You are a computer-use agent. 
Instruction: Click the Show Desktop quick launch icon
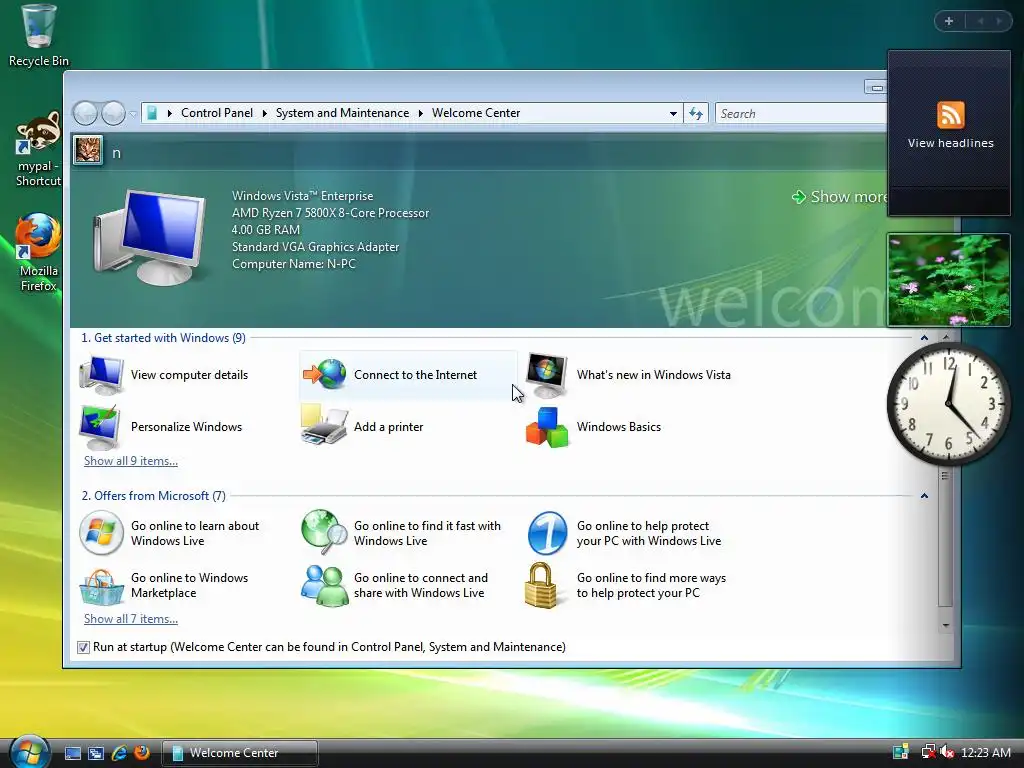click(72, 753)
